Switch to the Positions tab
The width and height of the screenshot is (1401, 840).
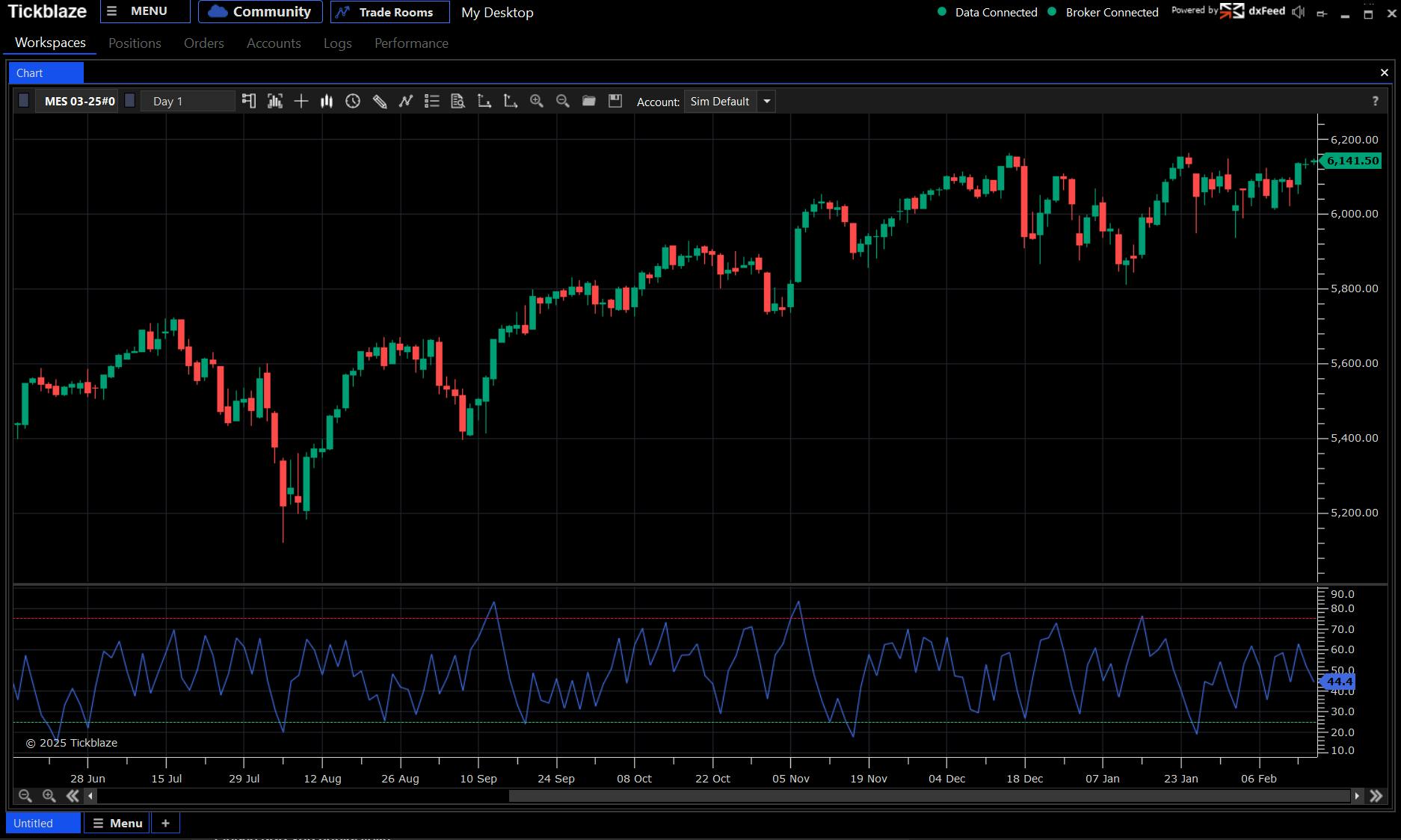tap(135, 43)
